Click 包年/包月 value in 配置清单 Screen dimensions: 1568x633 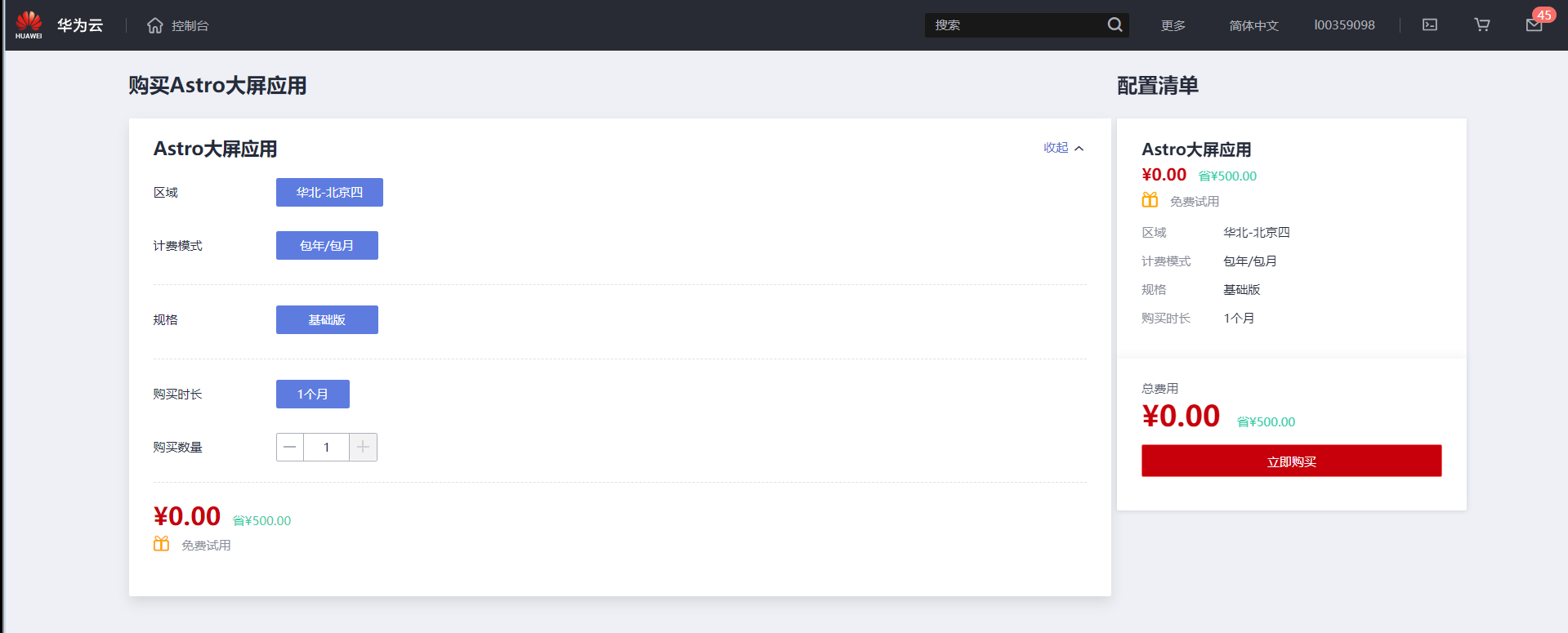click(x=1250, y=261)
